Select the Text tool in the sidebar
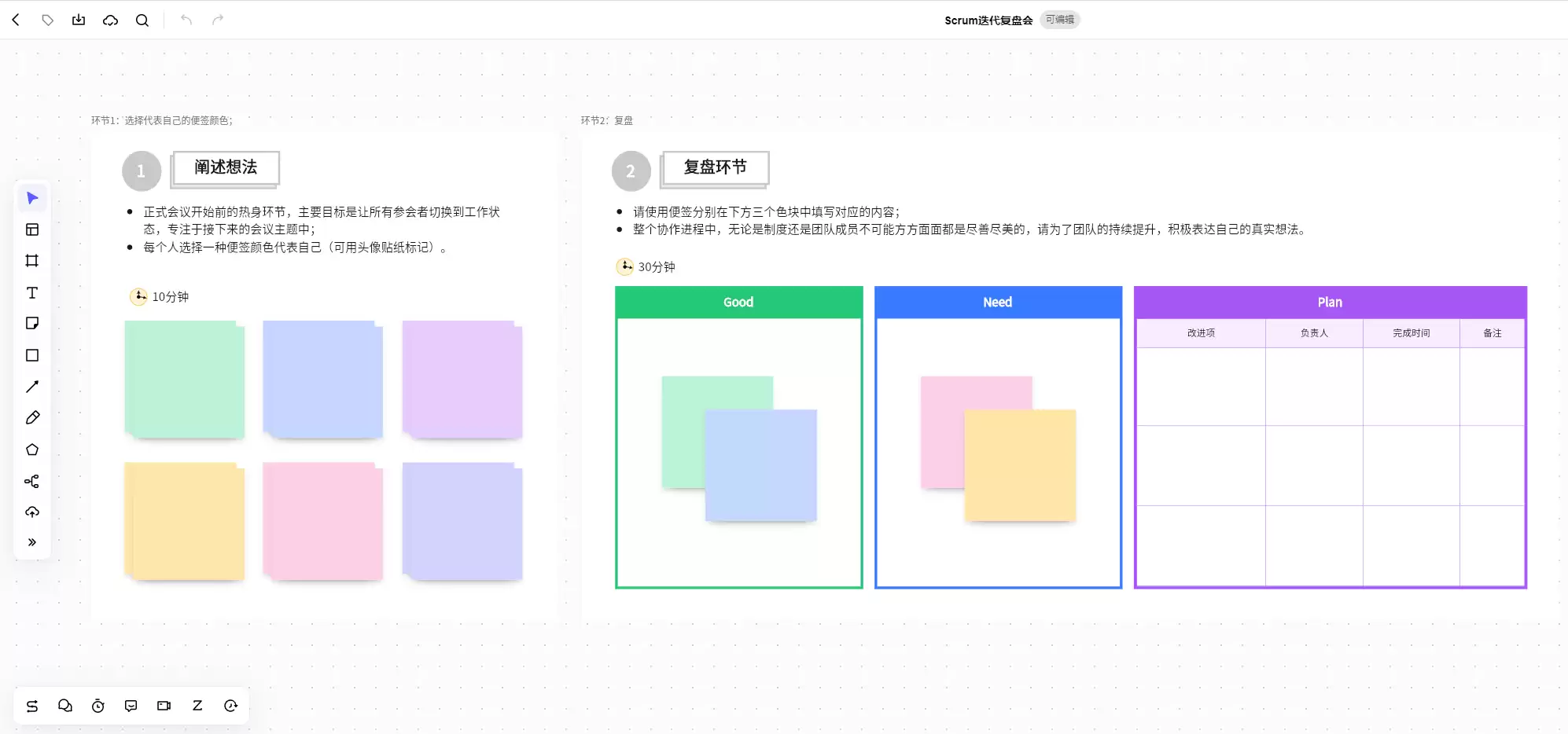Image resolution: width=1568 pixels, height=734 pixels. coord(32,292)
